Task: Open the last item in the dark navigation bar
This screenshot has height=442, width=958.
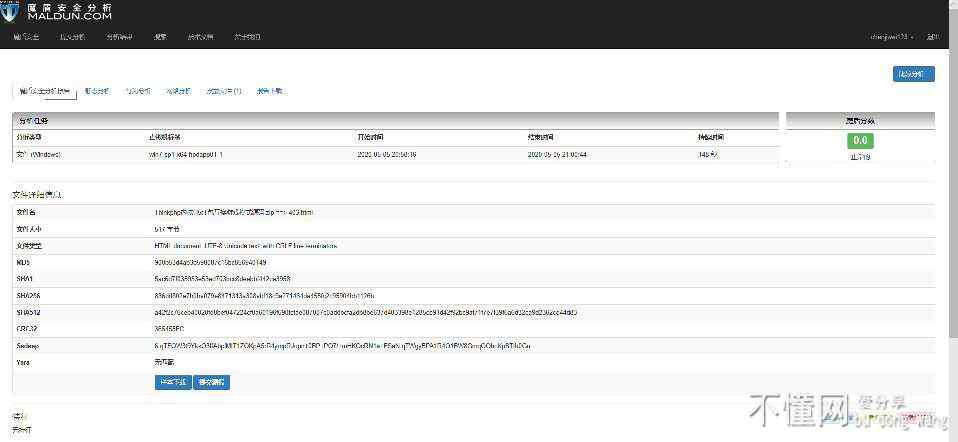Action: (247, 37)
